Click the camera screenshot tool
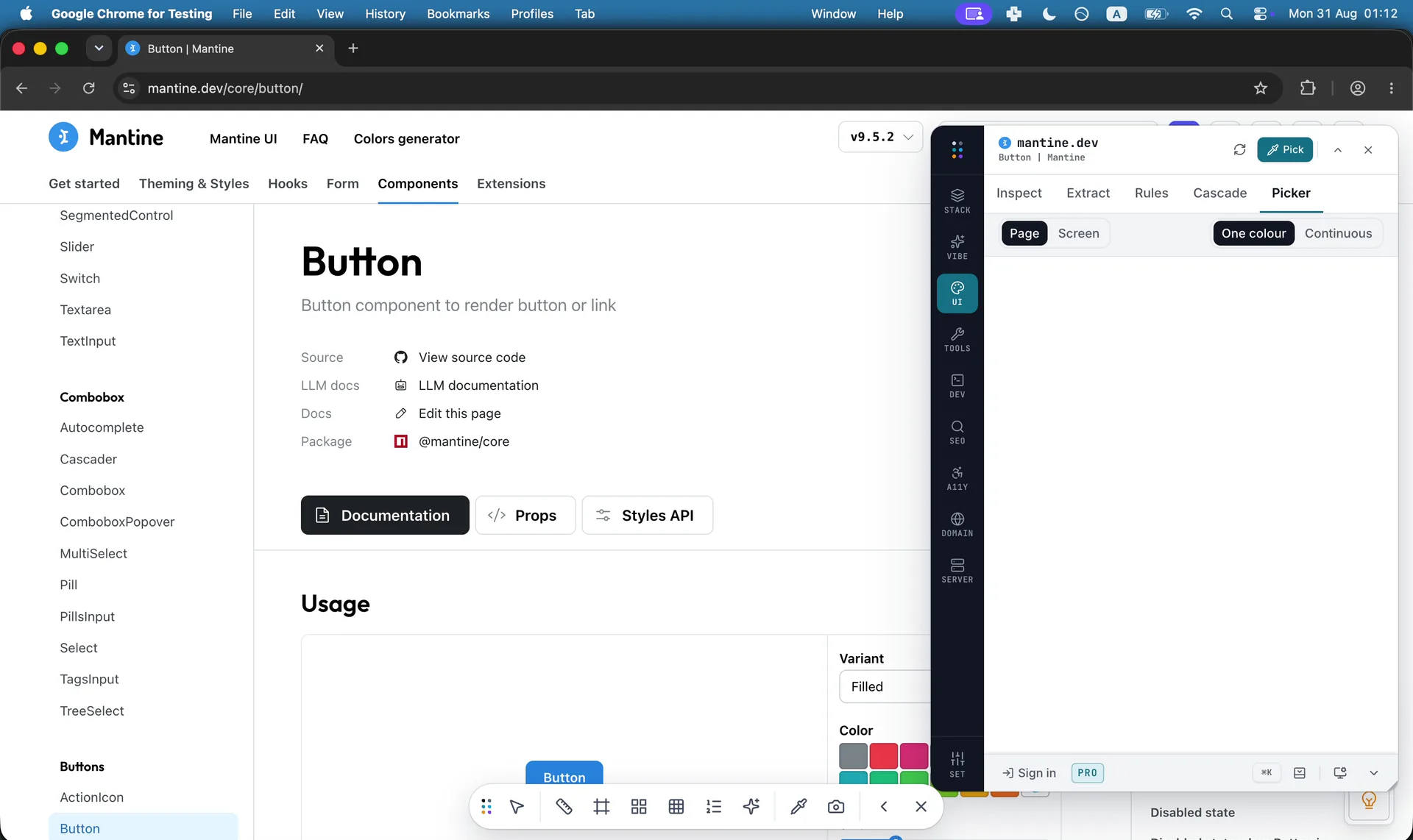The image size is (1413, 840). (836, 807)
